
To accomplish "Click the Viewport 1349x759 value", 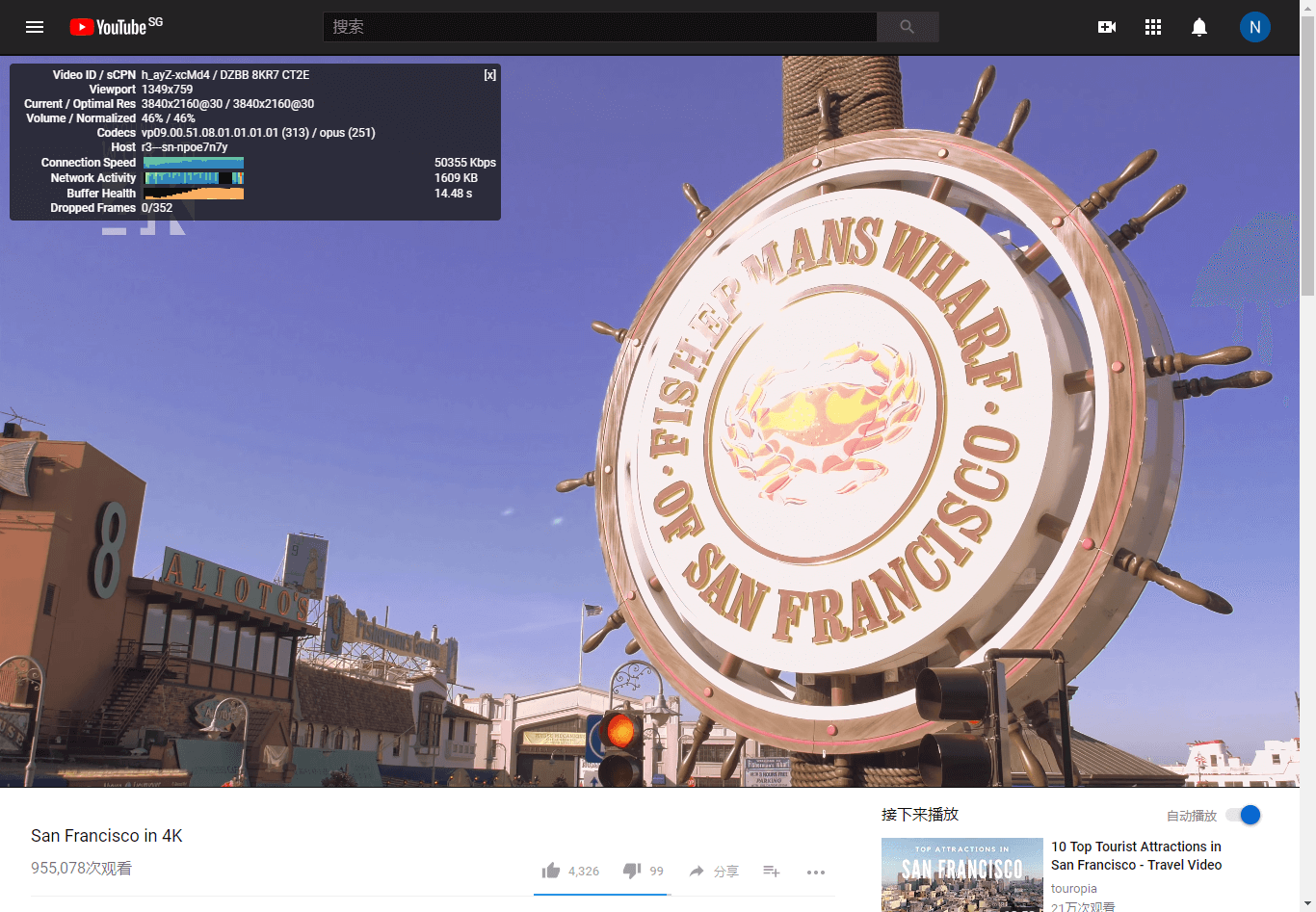I will [168, 90].
